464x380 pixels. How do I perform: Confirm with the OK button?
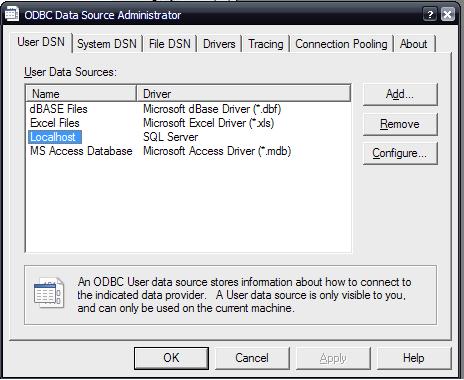tap(171, 358)
